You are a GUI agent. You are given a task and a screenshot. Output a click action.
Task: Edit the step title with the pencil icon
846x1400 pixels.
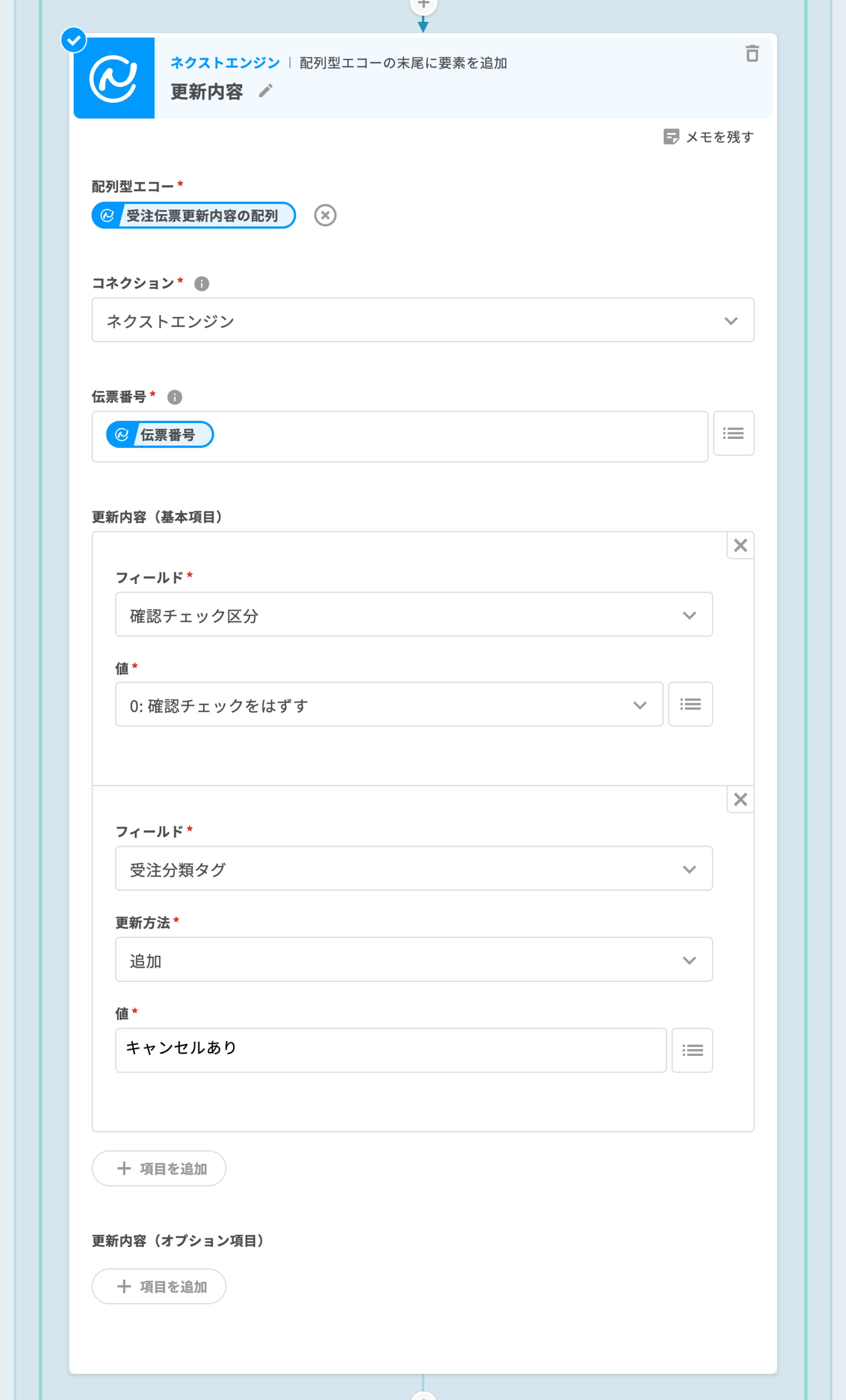coord(265,91)
